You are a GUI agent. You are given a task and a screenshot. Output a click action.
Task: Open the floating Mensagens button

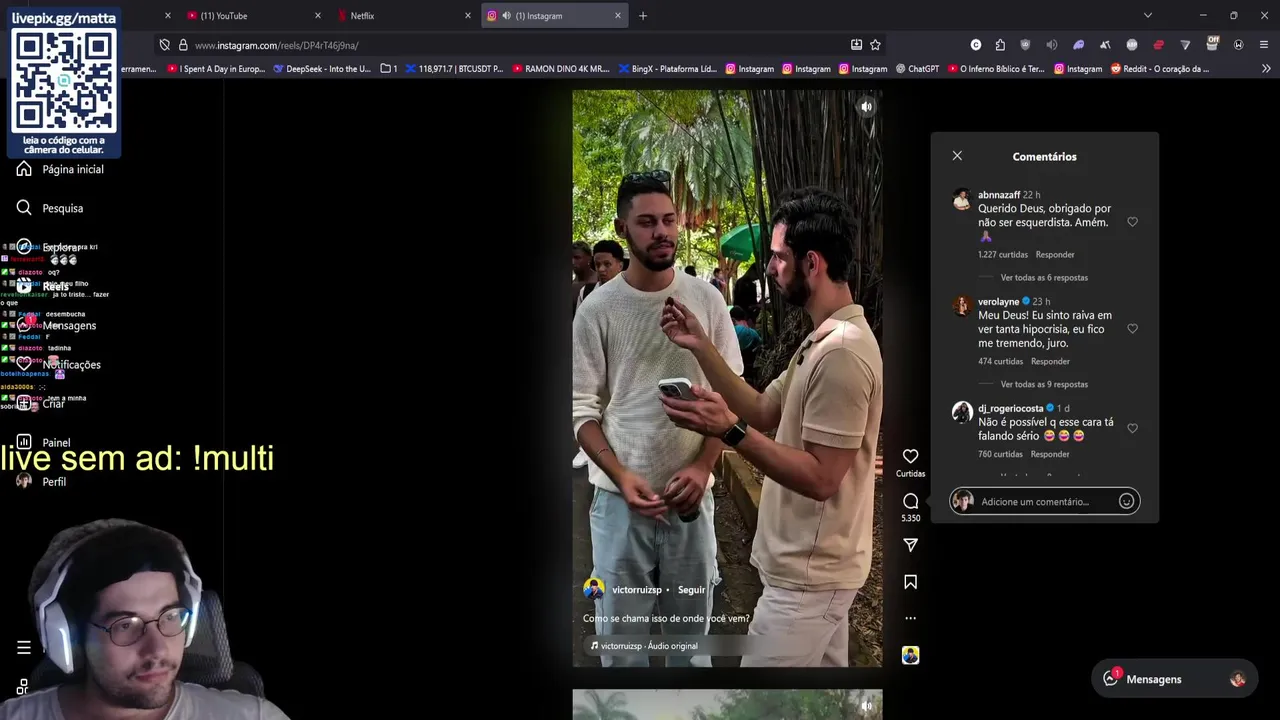1173,679
